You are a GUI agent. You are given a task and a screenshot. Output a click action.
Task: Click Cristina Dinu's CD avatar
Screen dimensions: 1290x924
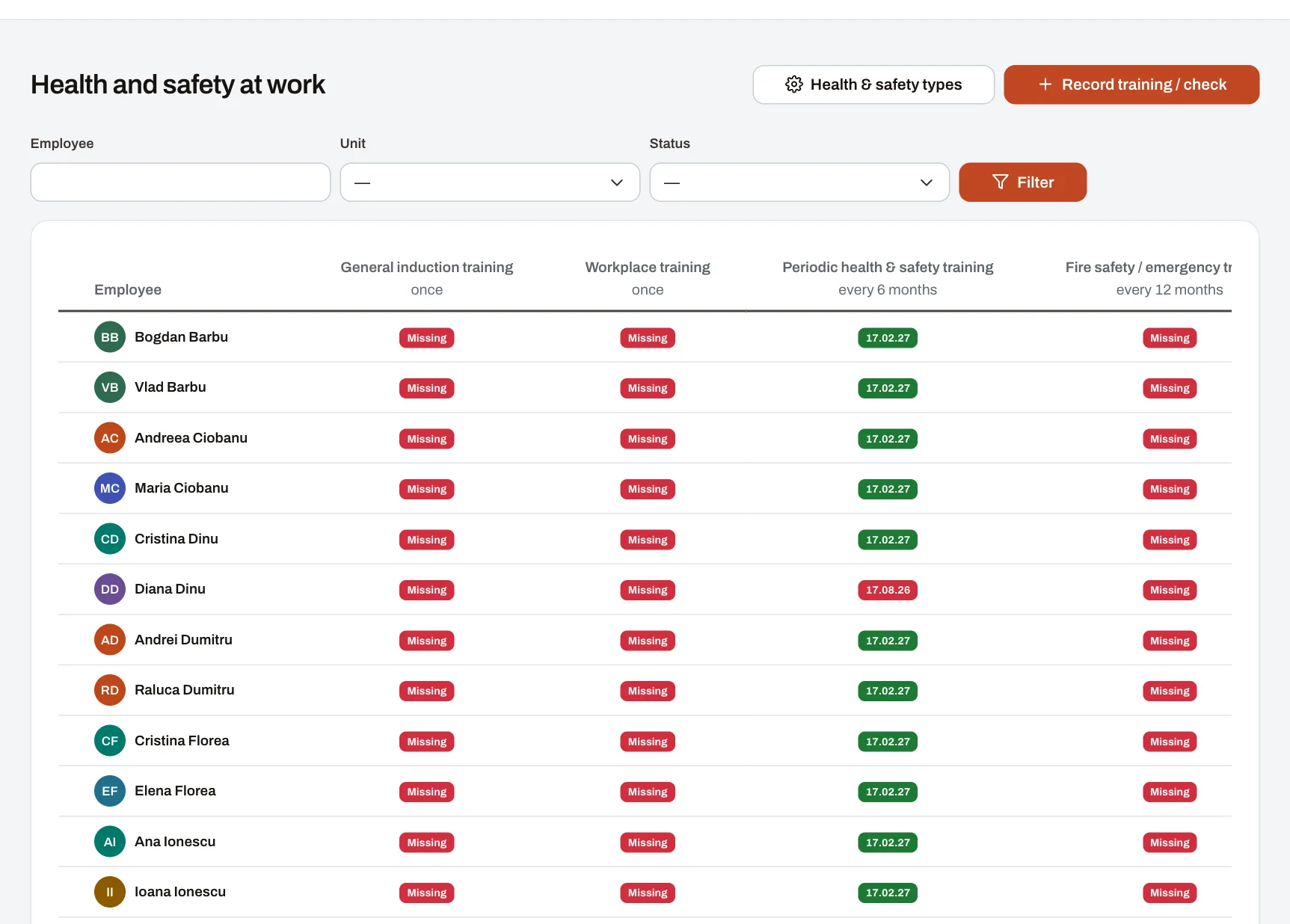coord(110,539)
